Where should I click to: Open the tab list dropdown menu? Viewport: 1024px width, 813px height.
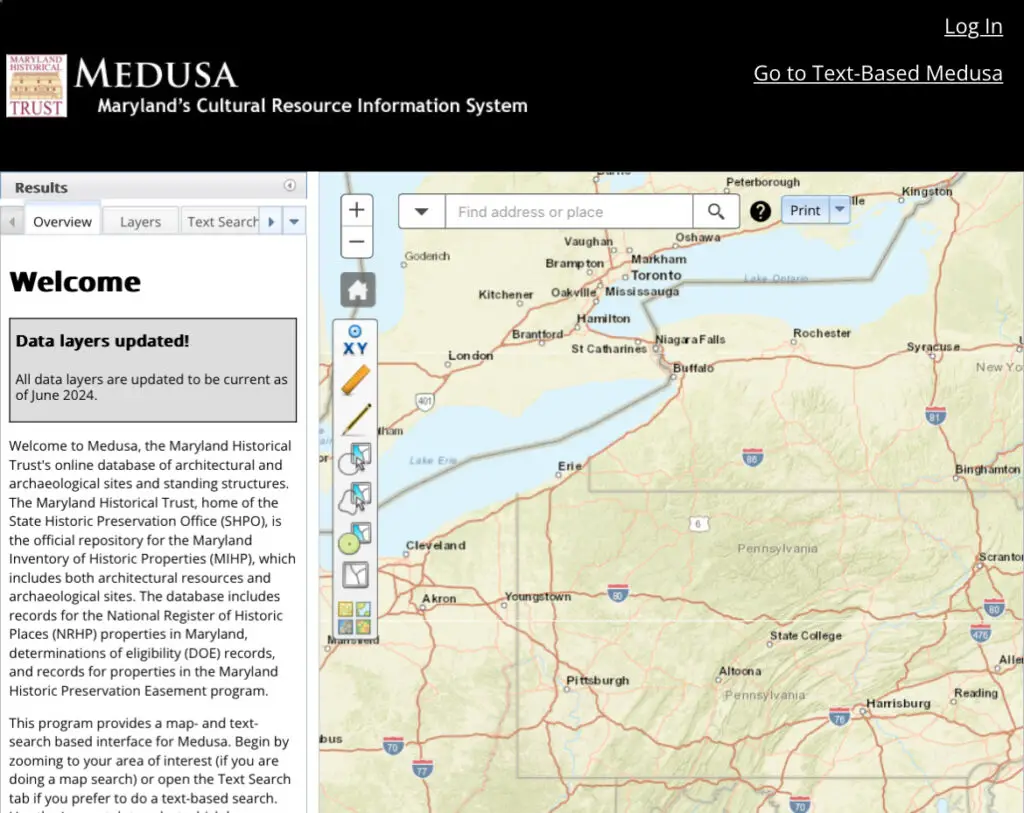click(295, 221)
